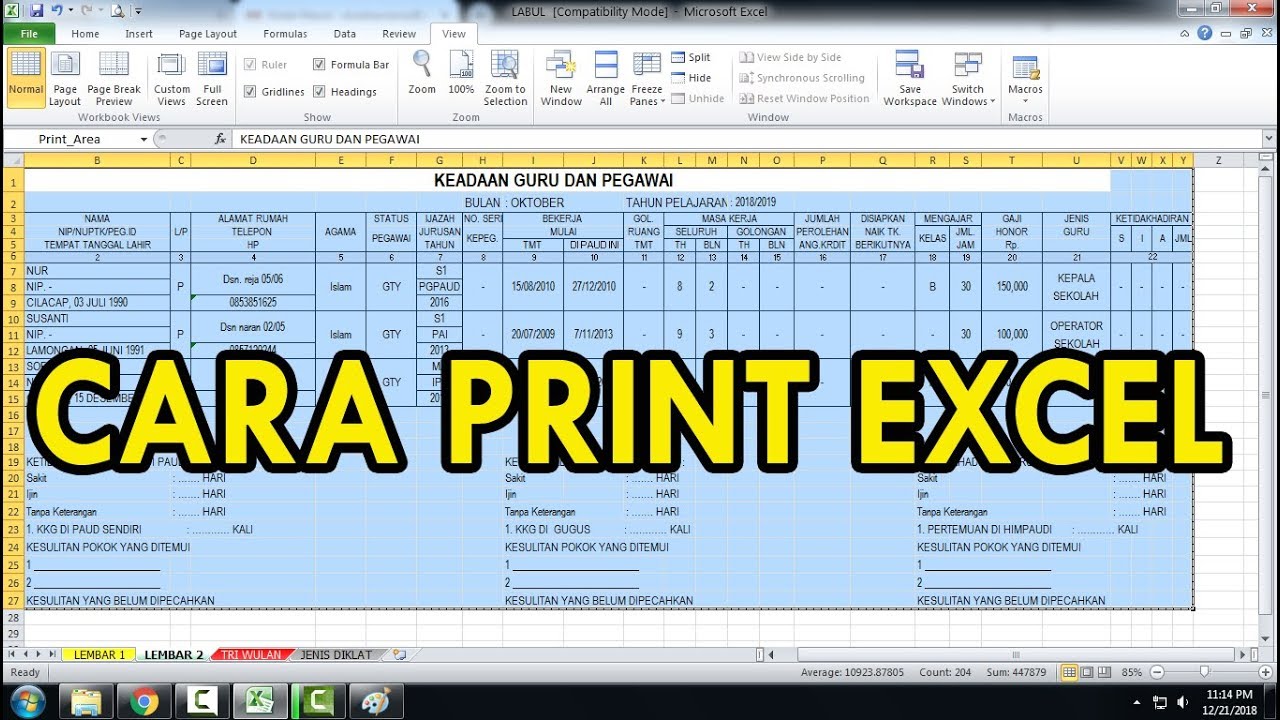Viewport: 1280px width, 720px height.
Task: Select Normal view in status bar
Action: click(x=1070, y=672)
